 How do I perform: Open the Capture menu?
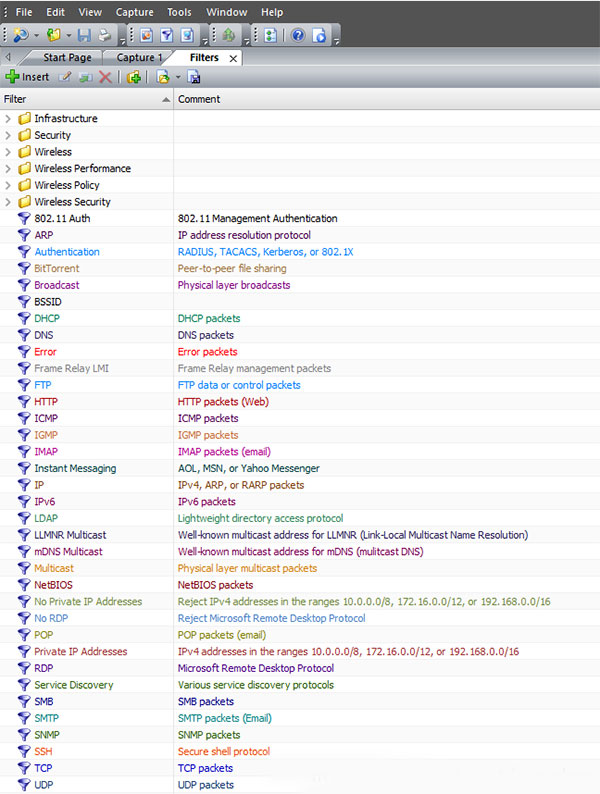click(x=135, y=12)
